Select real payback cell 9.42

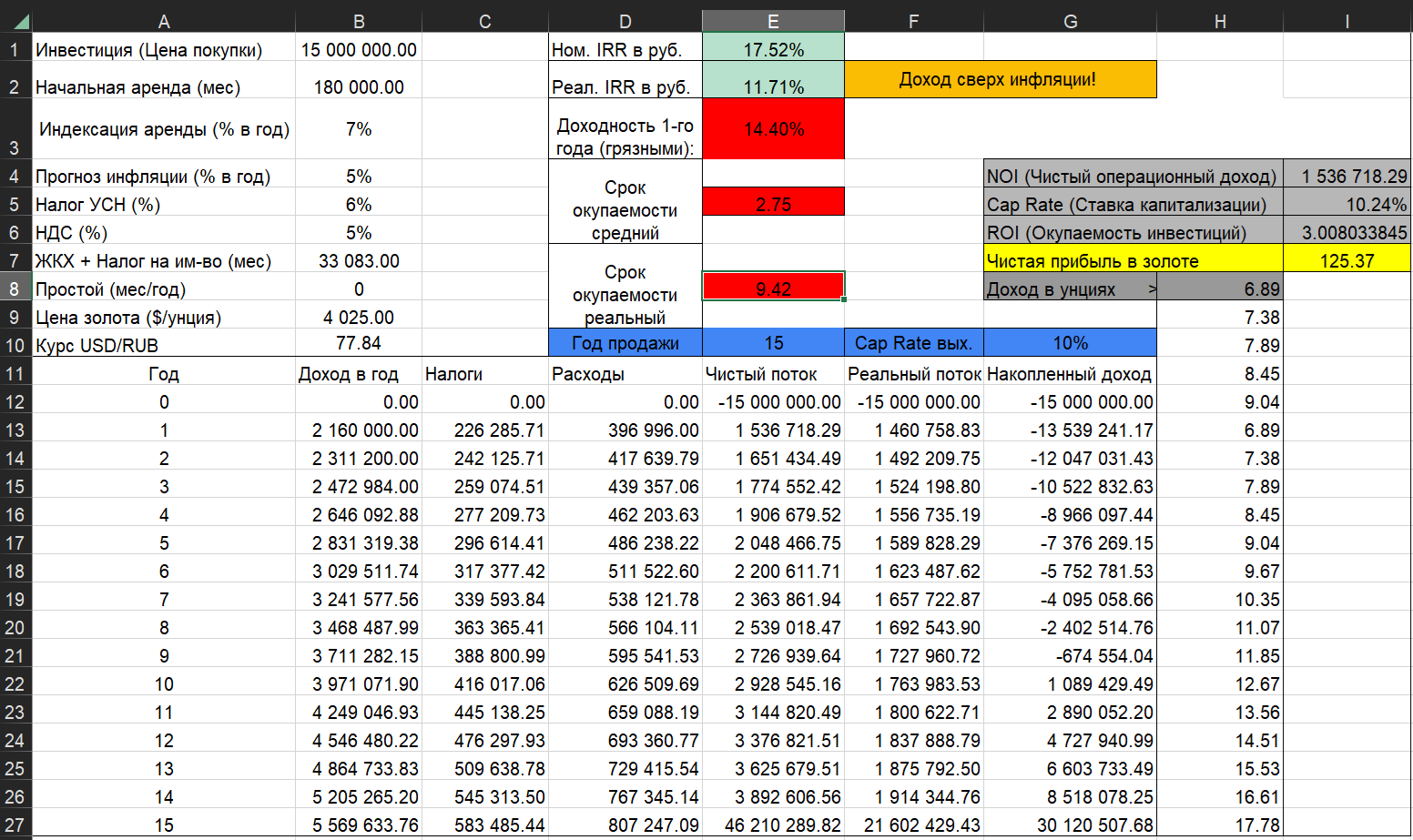773,286
